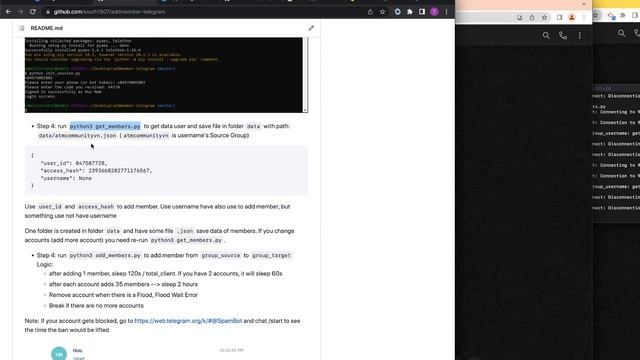Toggle side panel in middle browser window
640x360 pixels.
coord(560,18)
